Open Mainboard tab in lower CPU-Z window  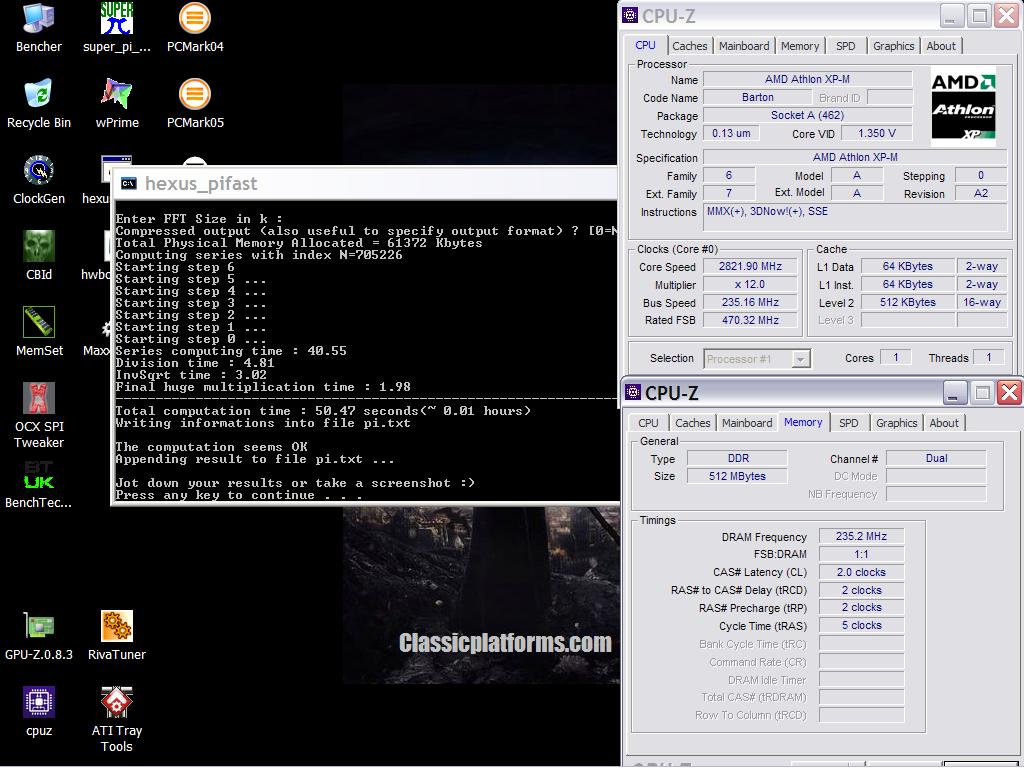[x=747, y=423]
